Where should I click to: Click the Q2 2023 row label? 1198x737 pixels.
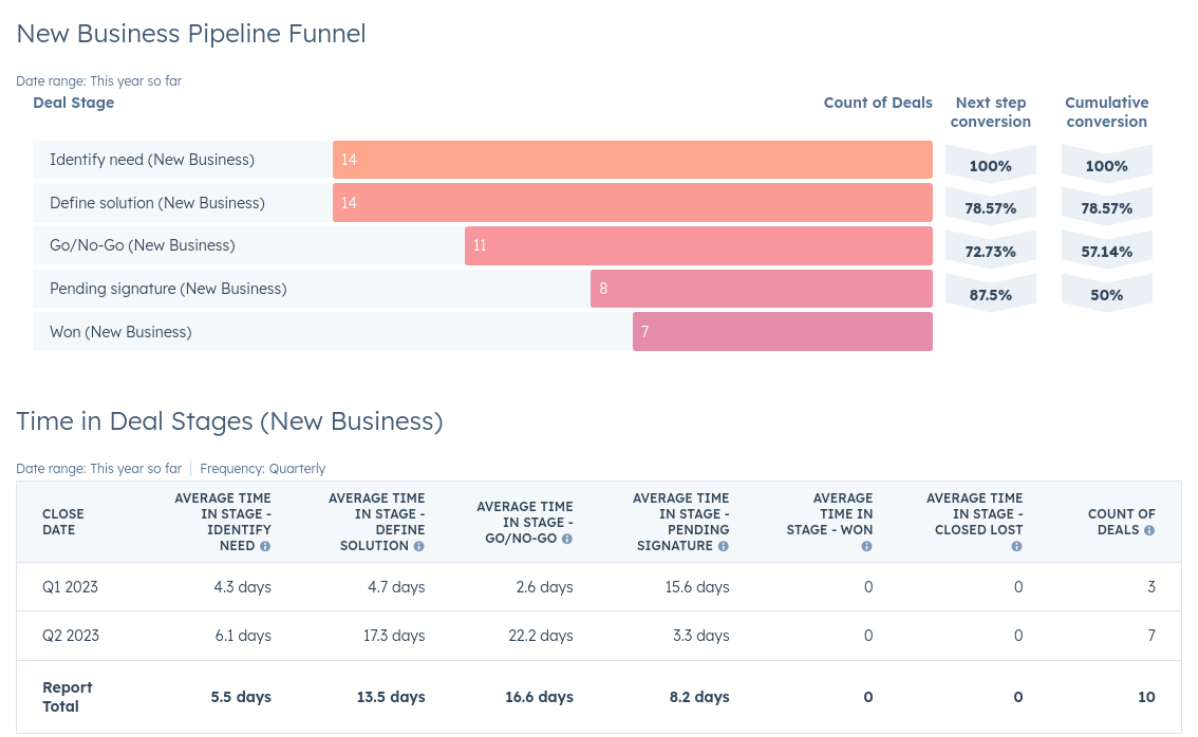tap(70, 635)
